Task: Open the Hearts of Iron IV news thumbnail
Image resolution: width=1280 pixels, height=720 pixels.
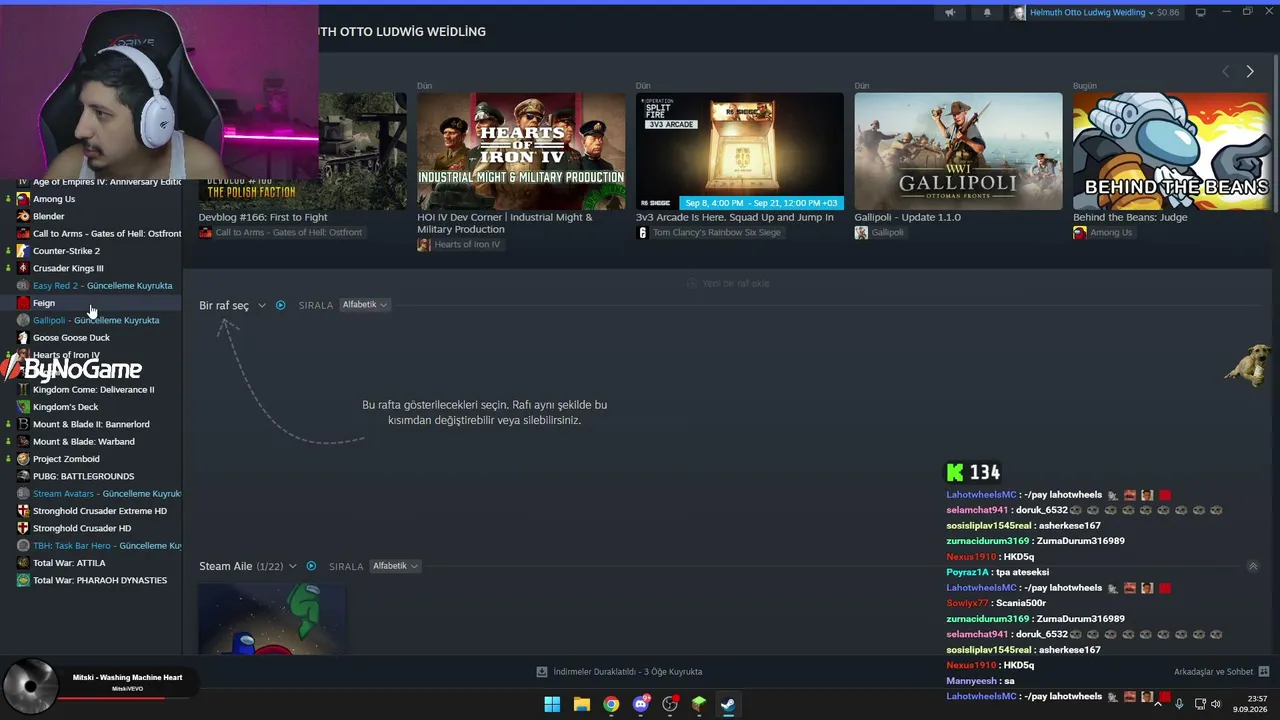Action: [521, 151]
